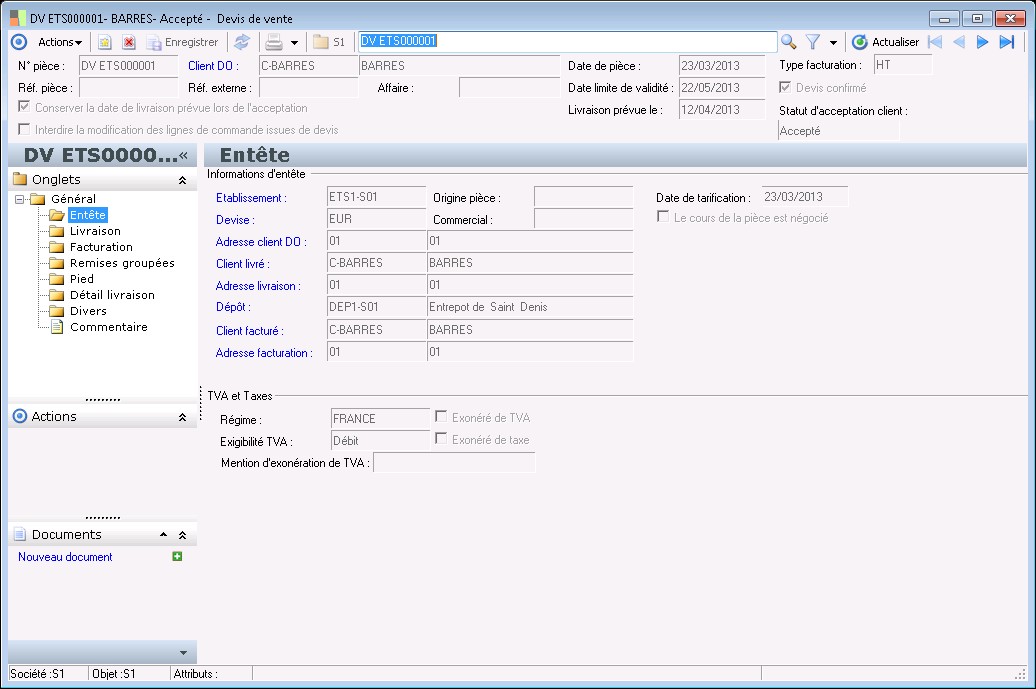
Task: Click the red delete icon in toolbar
Action: (x=128, y=42)
